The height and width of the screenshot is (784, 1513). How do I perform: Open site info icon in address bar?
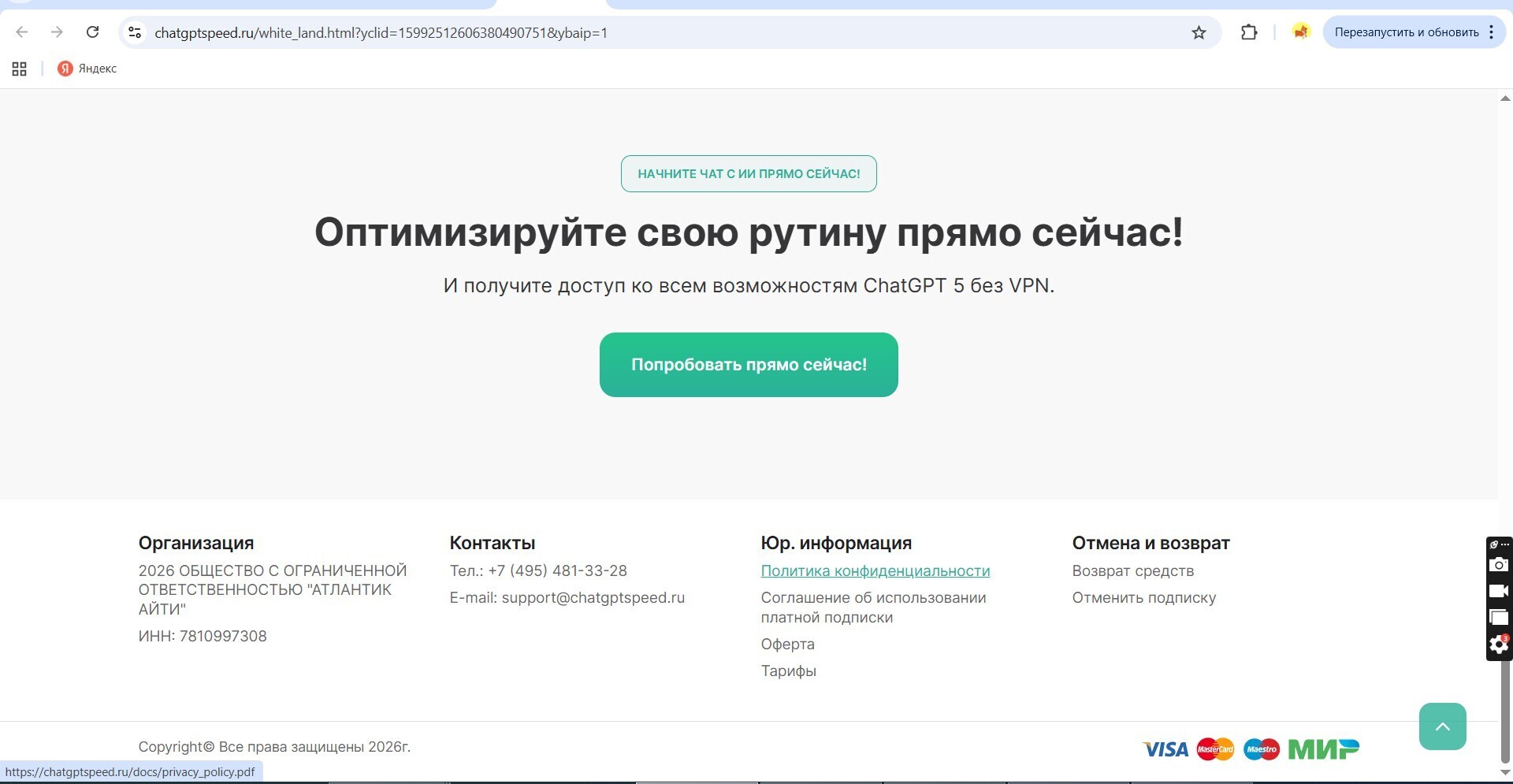coord(135,32)
